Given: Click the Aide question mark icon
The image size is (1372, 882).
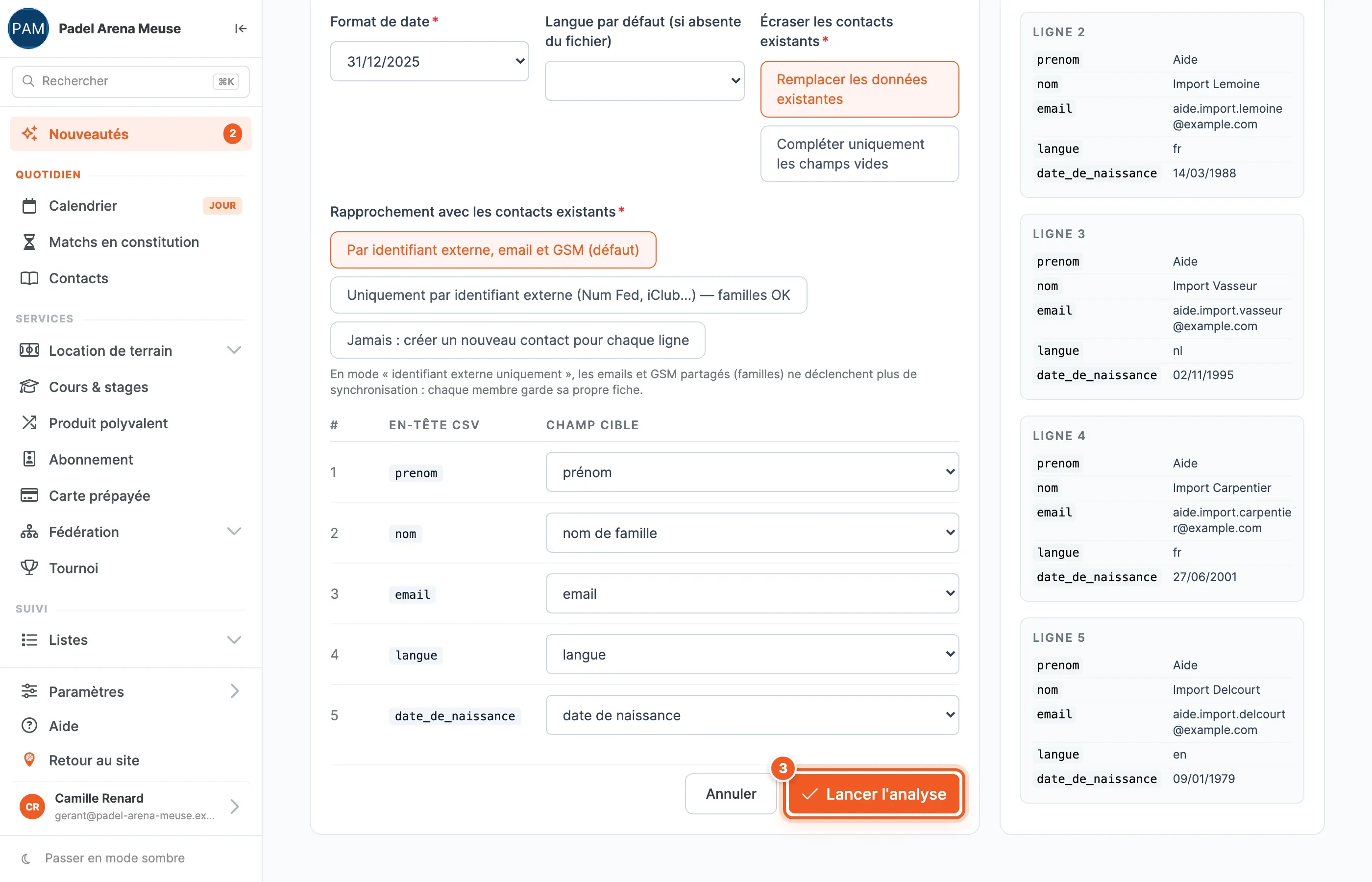Looking at the screenshot, I should coord(29,726).
